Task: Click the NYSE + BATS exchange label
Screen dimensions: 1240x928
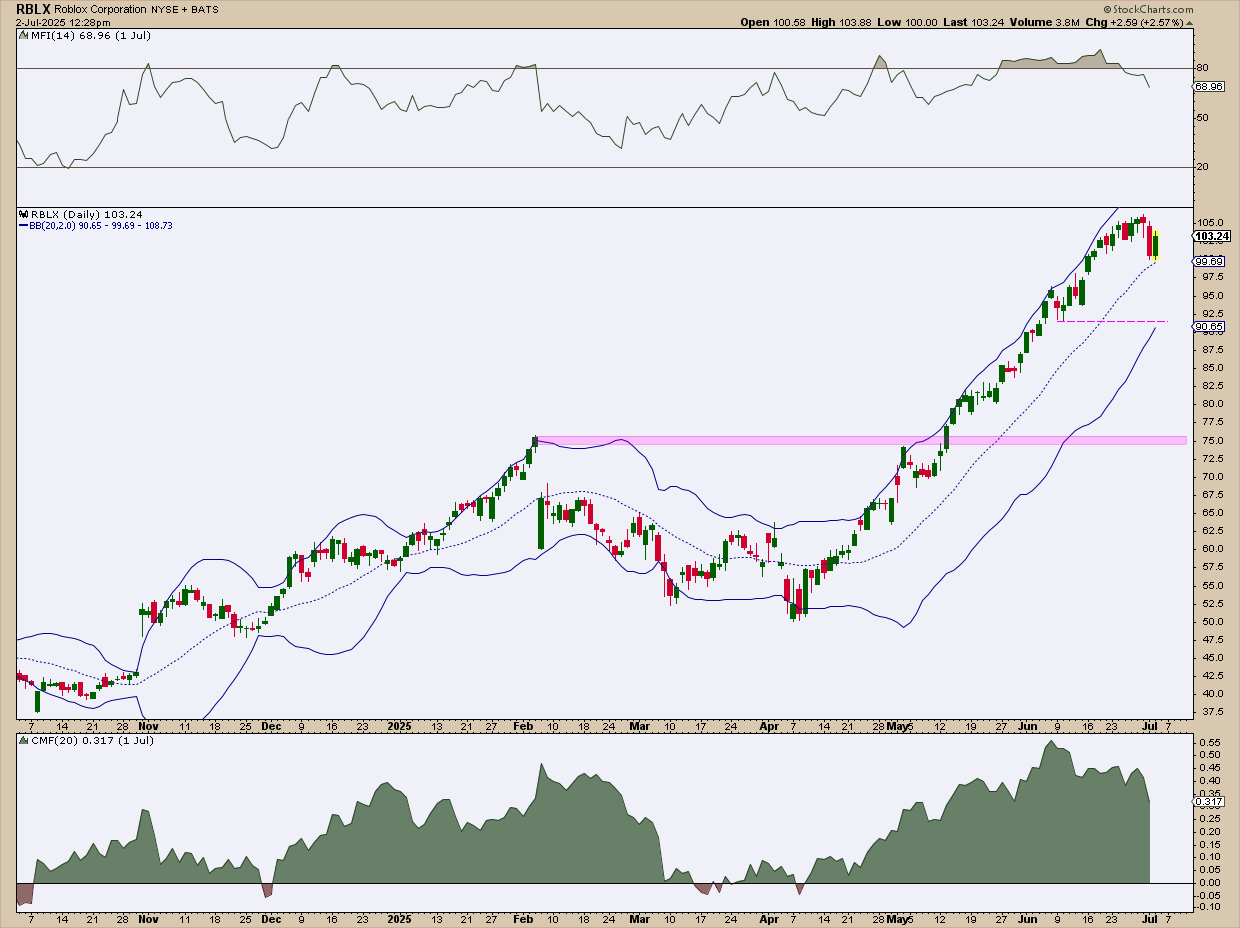Action: point(187,8)
